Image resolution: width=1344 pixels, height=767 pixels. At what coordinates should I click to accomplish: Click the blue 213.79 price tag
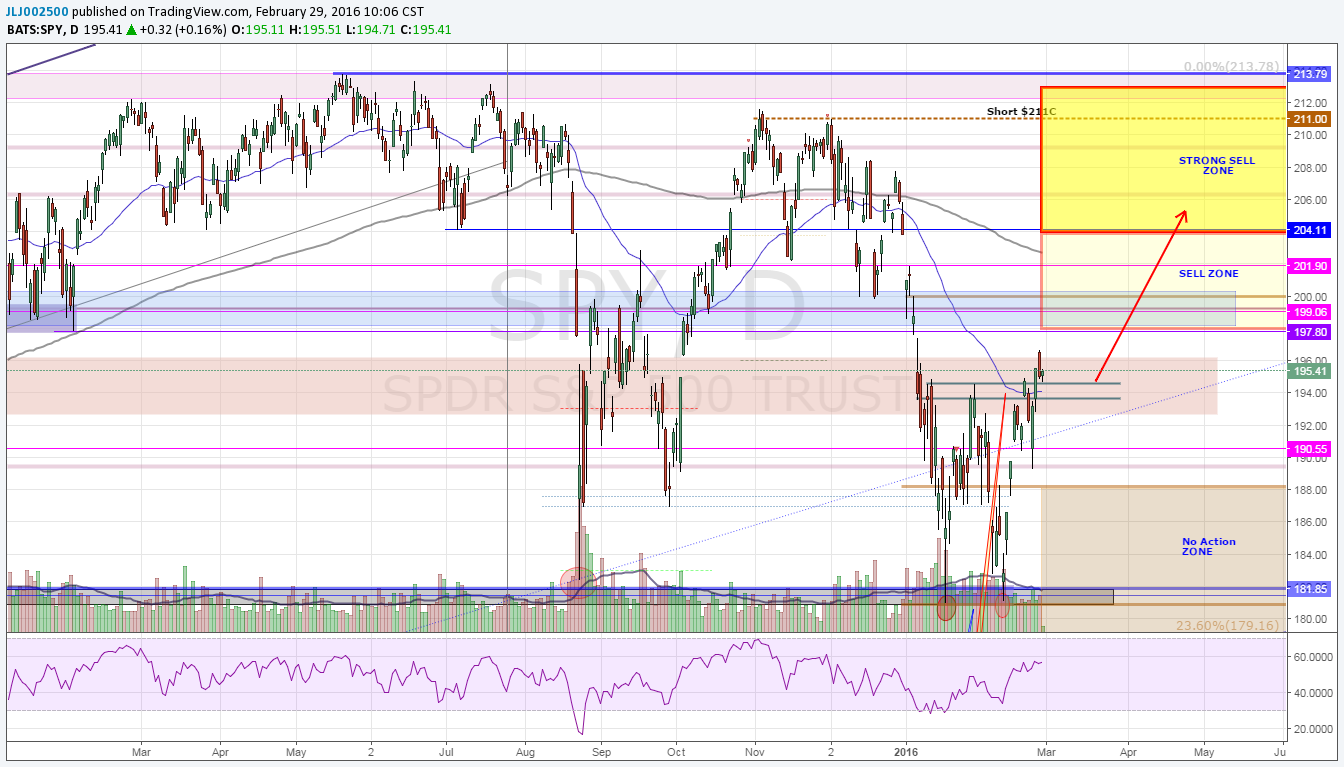tap(1310, 74)
